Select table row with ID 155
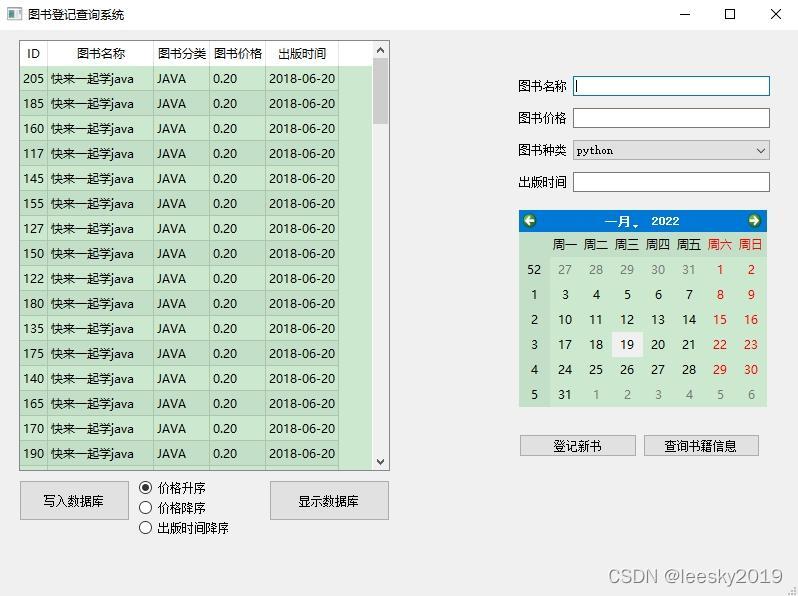The width and height of the screenshot is (798, 596). 179,204
